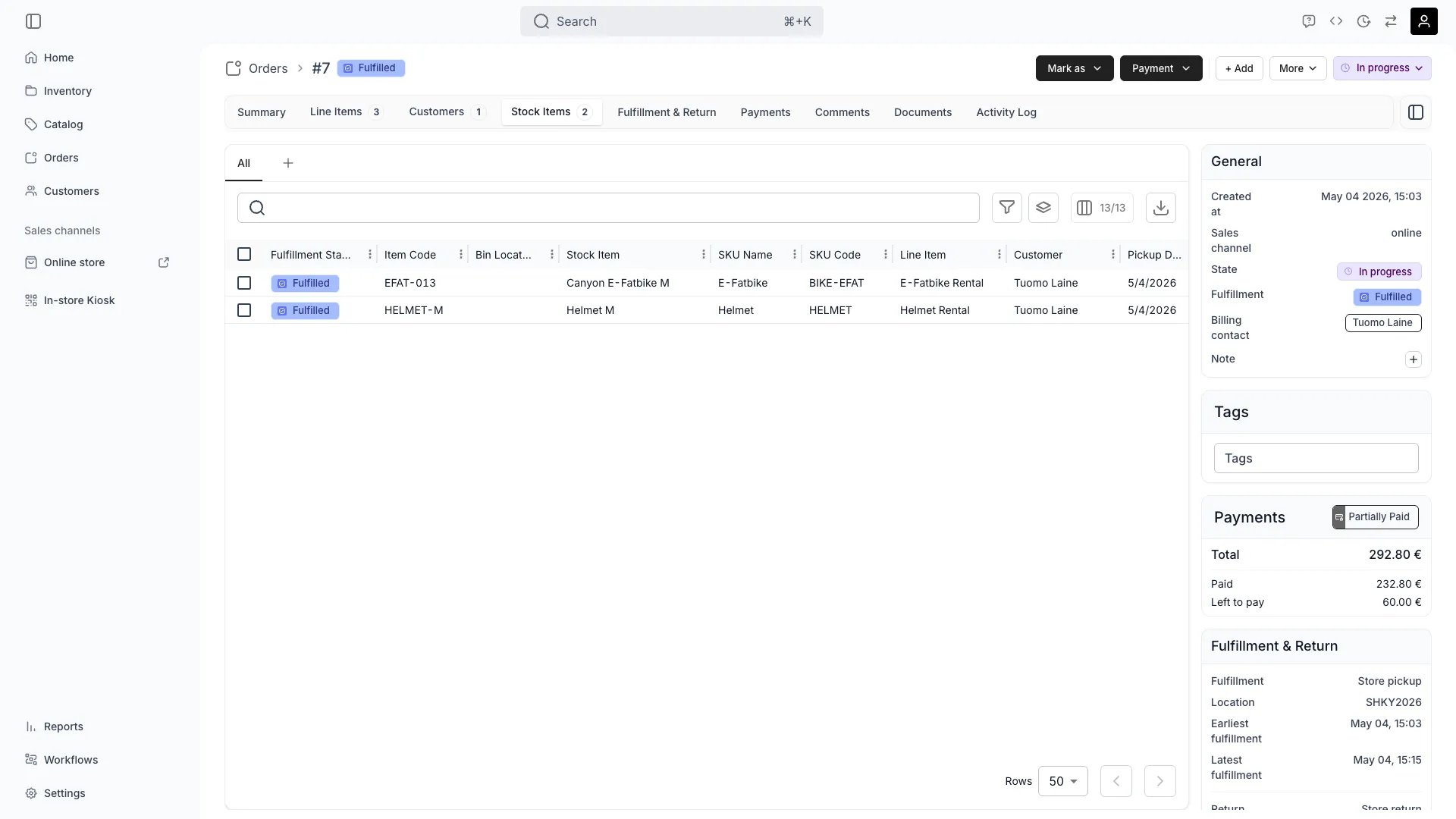Open the Comments tab
The height and width of the screenshot is (819, 1456).
843,112
